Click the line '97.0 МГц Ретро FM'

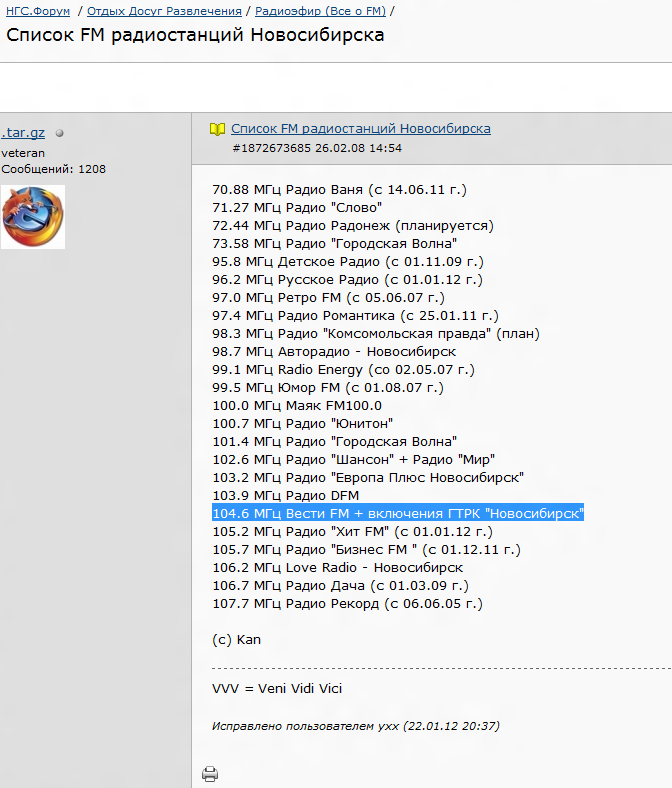click(x=328, y=298)
